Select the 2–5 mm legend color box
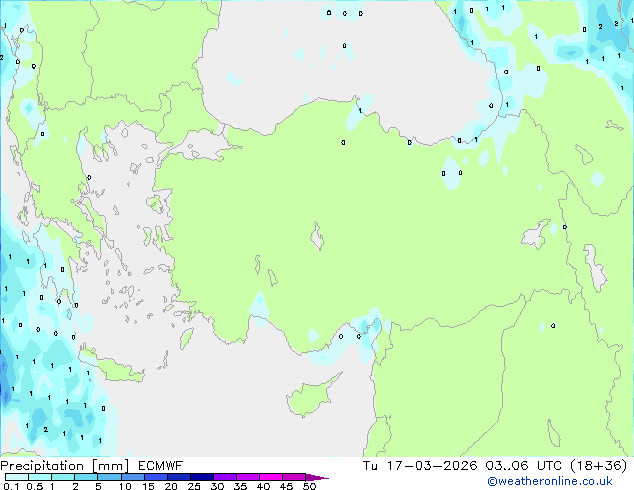The image size is (634, 490). tap(86, 477)
